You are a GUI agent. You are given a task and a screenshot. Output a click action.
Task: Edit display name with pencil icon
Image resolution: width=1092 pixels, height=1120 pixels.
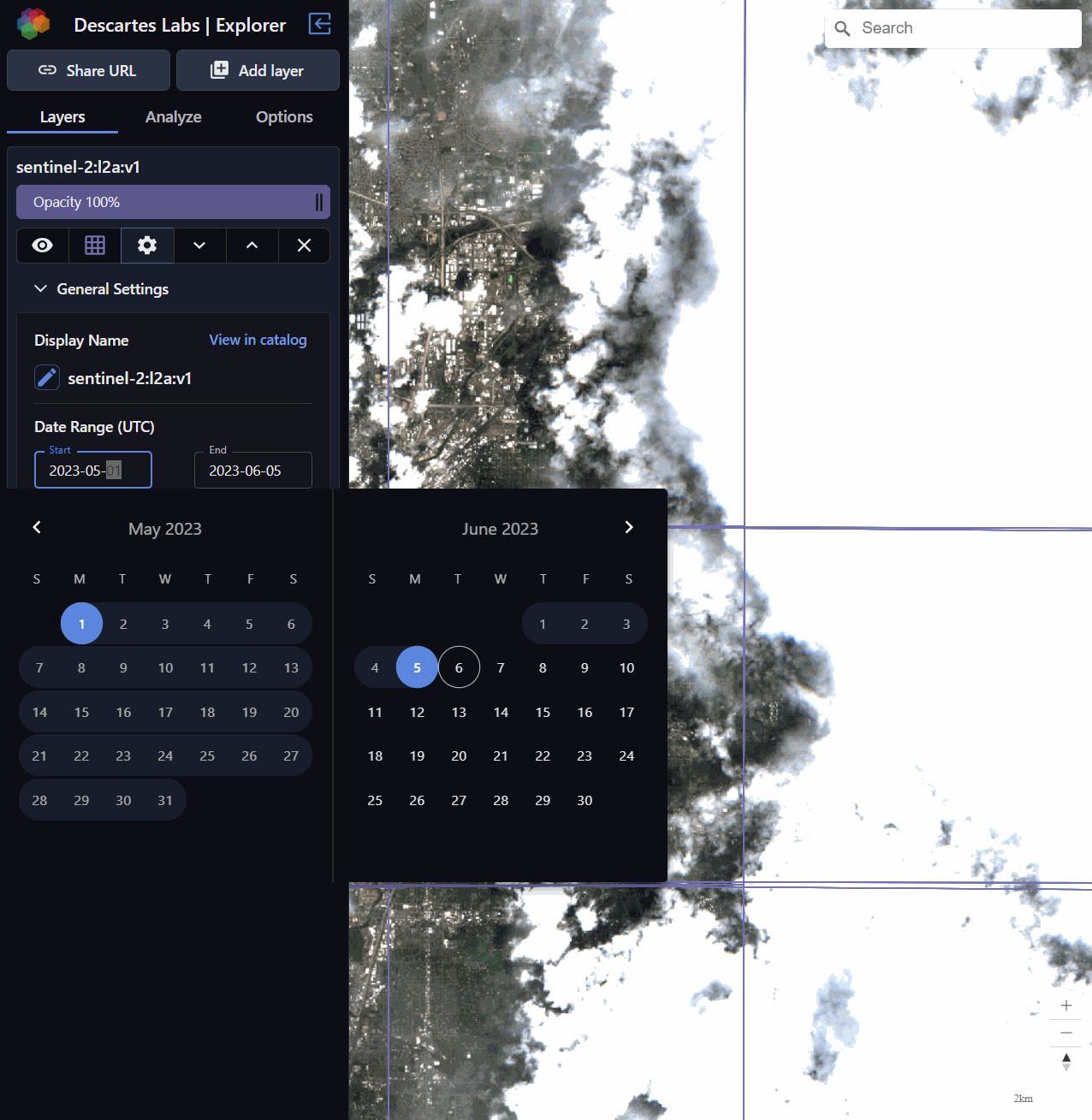point(47,377)
